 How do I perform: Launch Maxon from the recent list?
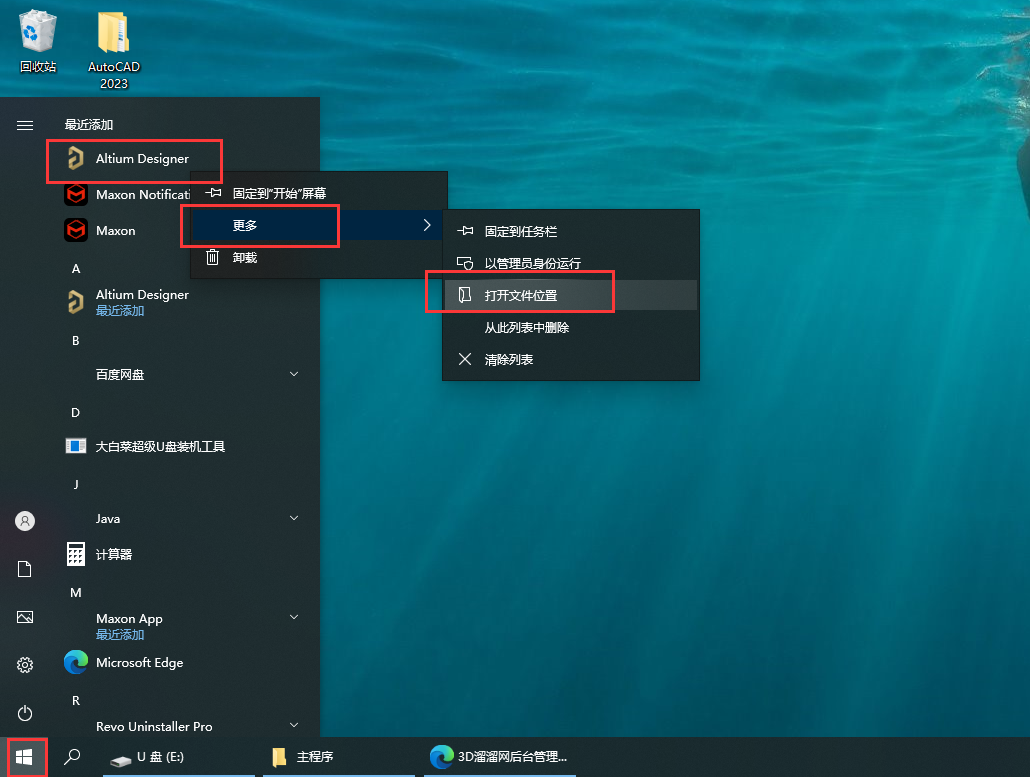click(x=118, y=231)
